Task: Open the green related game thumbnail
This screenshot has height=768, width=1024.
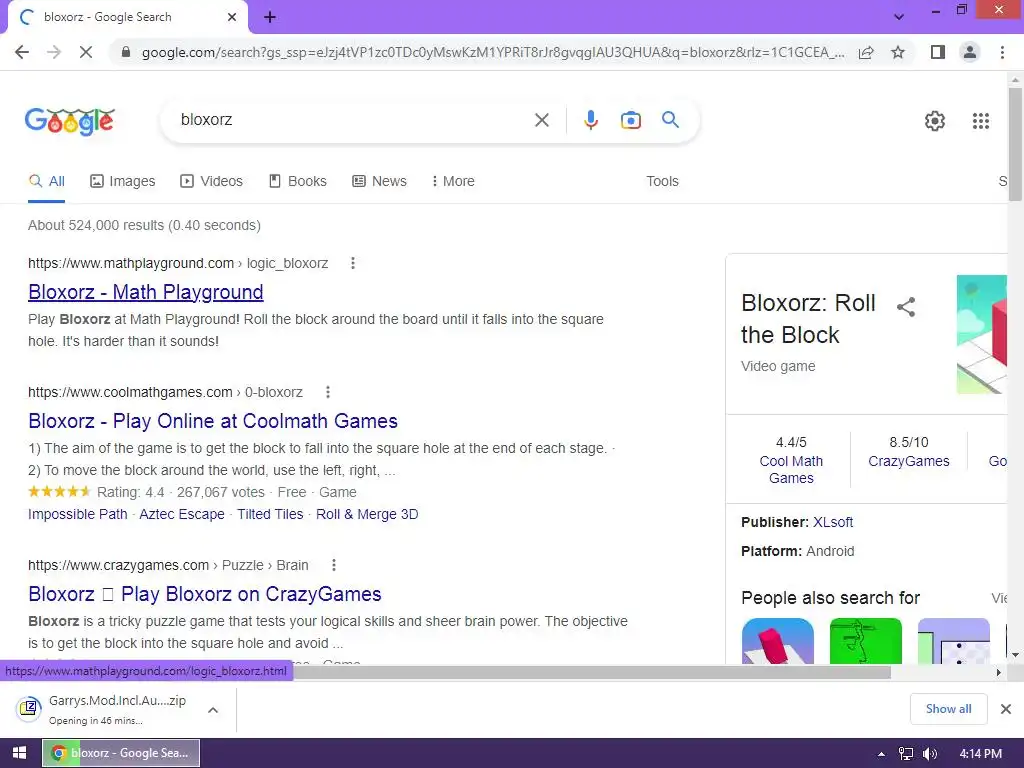Action: coord(865,641)
